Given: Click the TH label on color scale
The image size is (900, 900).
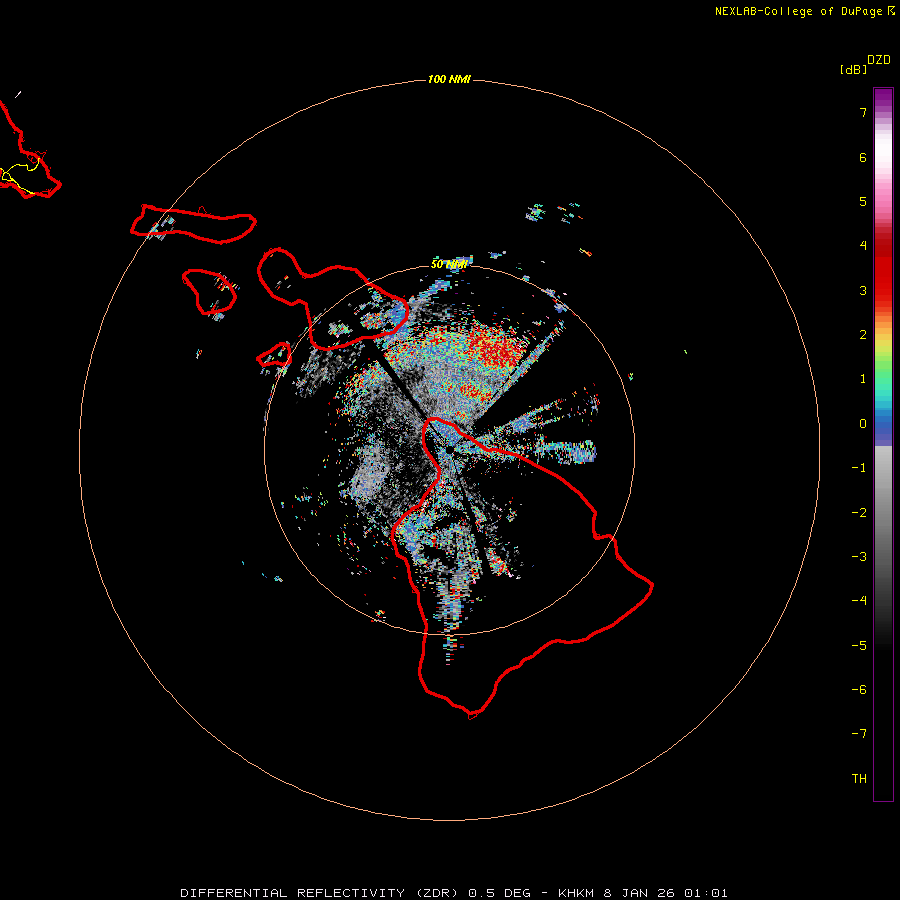Looking at the screenshot, I should (859, 779).
